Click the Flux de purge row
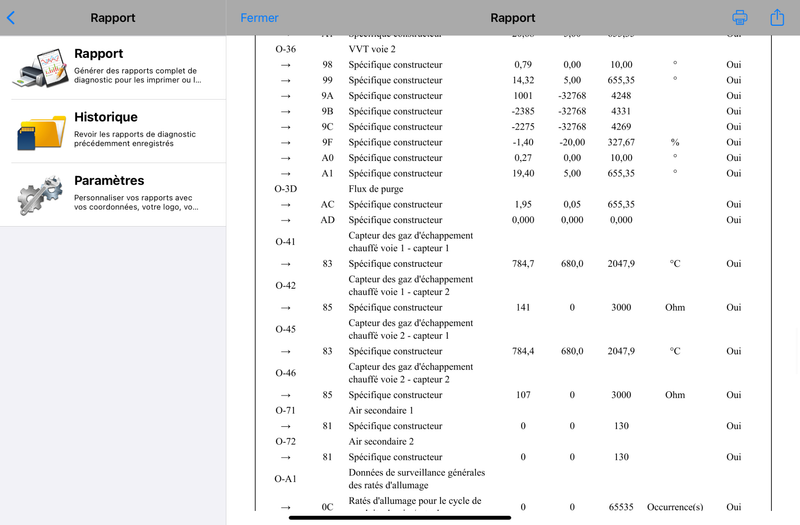800x525 pixels. [x=513, y=189]
